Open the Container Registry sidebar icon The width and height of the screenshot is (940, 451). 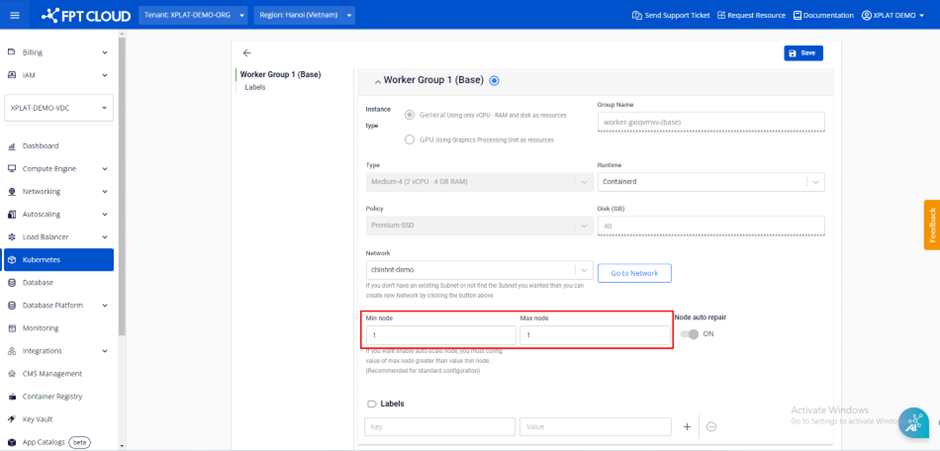click(x=12, y=396)
